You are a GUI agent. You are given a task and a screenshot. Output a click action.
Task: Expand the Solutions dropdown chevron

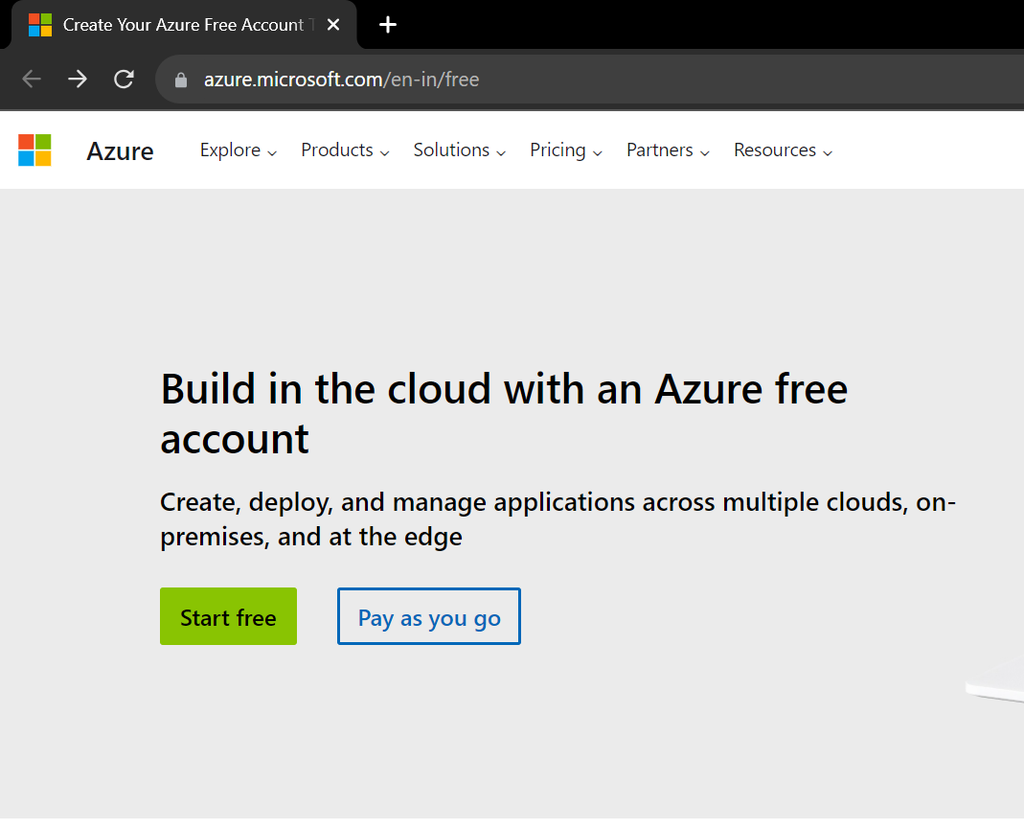pos(502,153)
